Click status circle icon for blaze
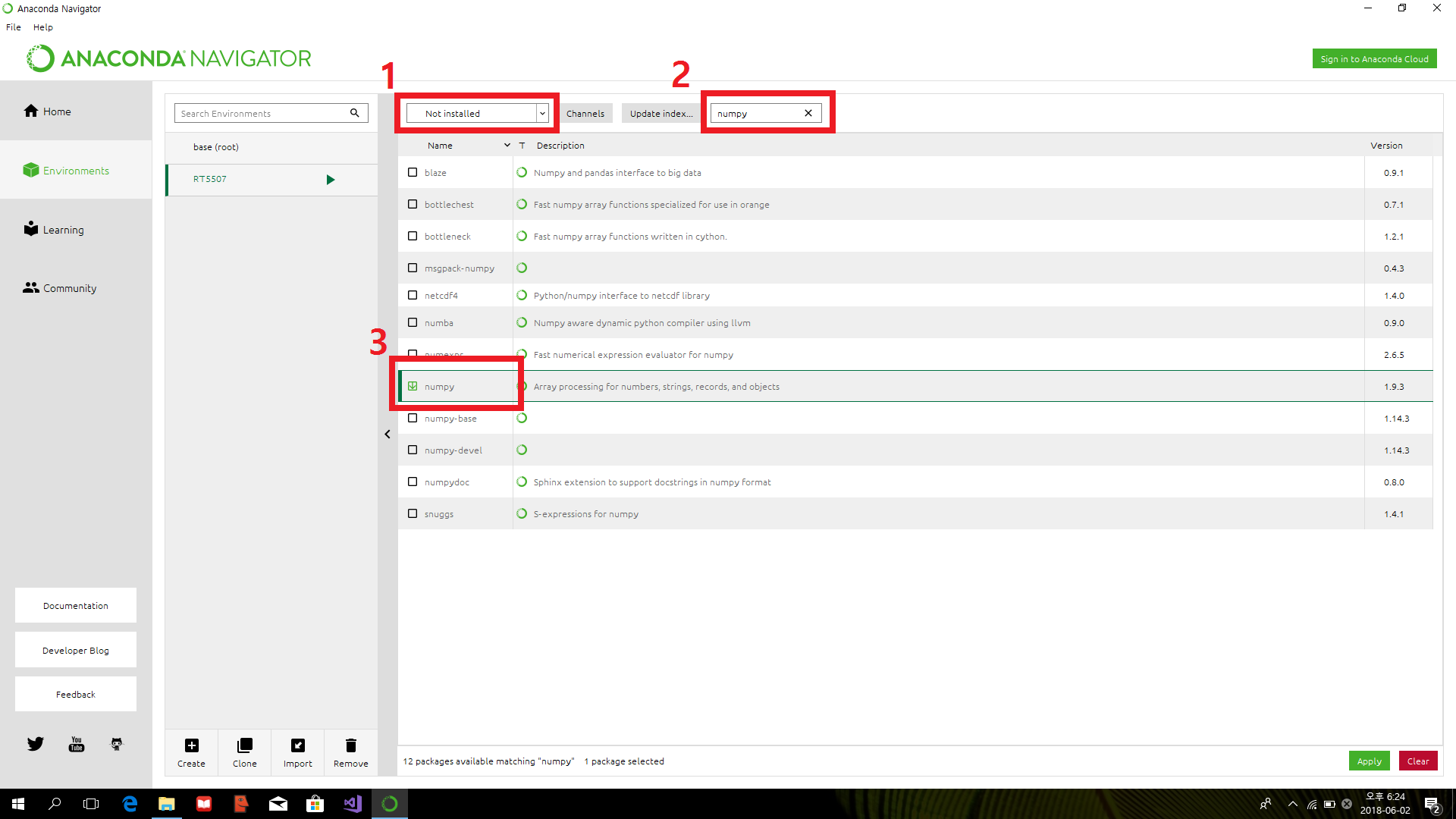The width and height of the screenshot is (1456, 819). (x=522, y=172)
